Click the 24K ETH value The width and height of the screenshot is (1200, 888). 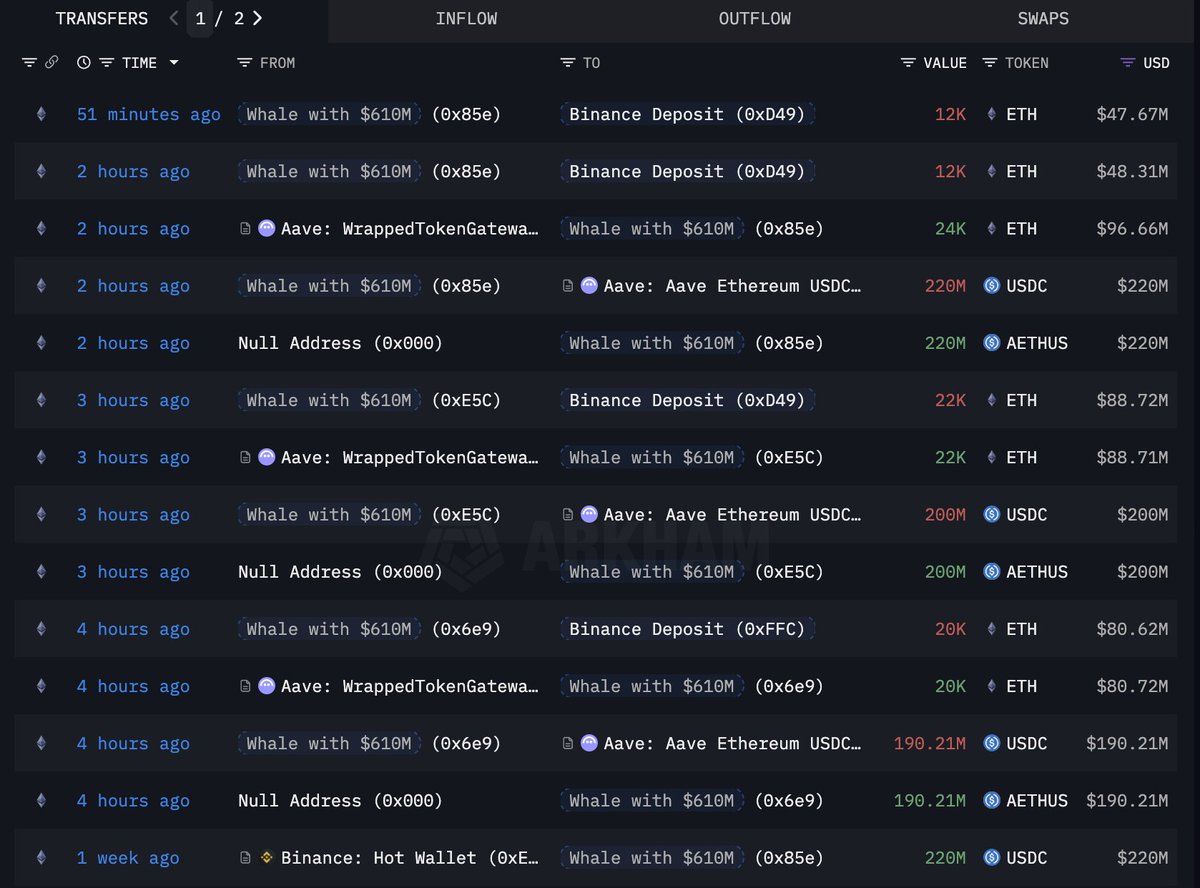[x=951, y=228]
